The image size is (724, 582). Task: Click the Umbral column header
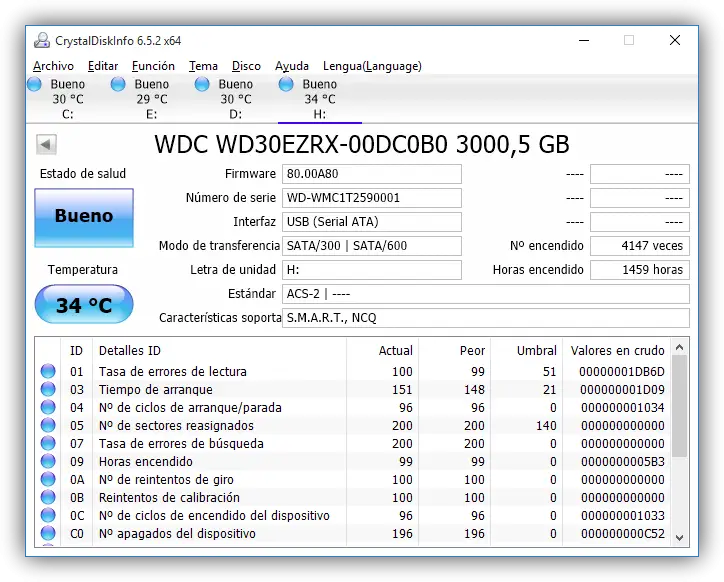526,351
